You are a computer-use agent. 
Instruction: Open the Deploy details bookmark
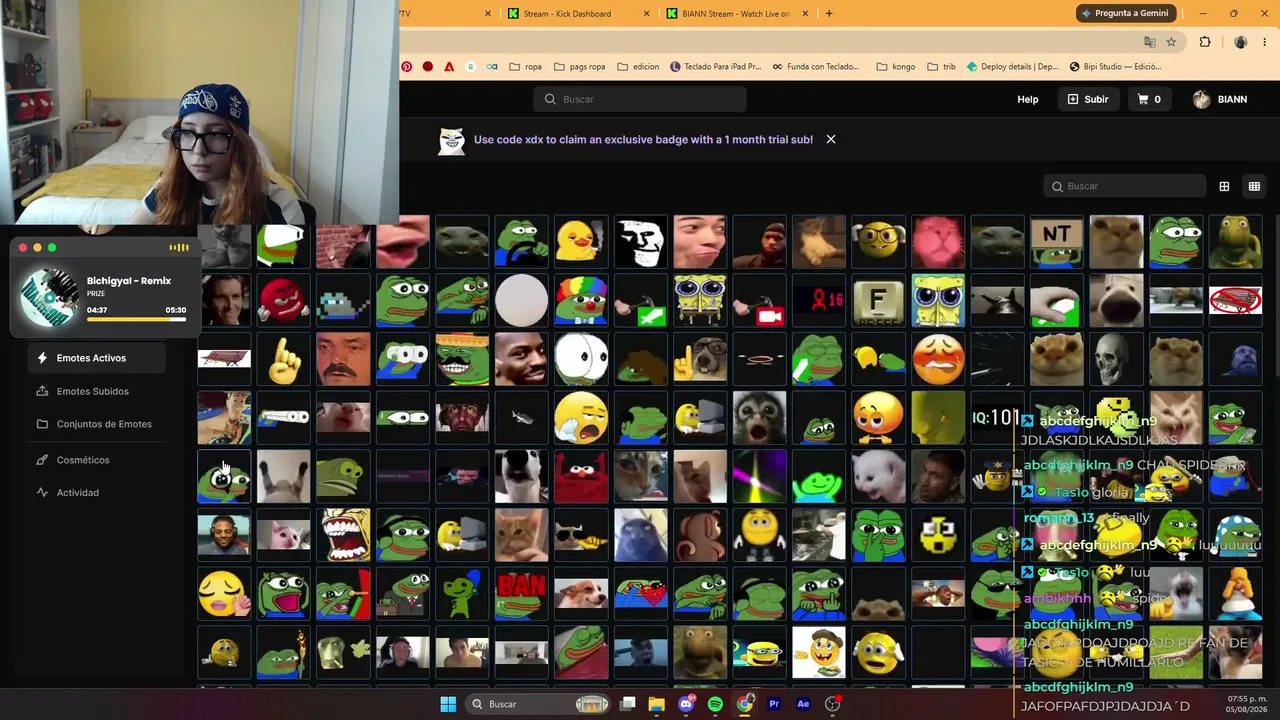(1012, 67)
